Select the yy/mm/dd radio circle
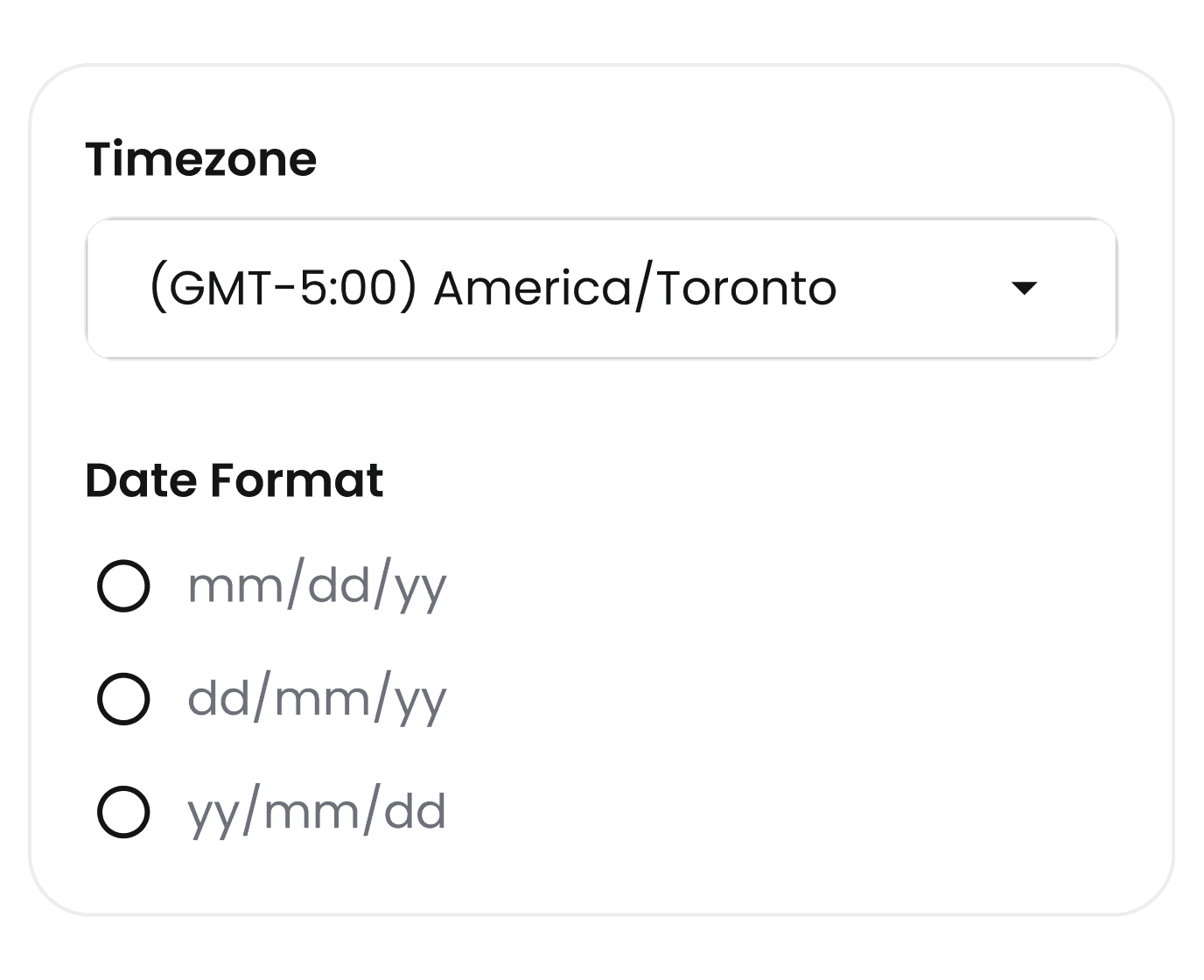The width and height of the screenshot is (1204, 980). (123, 812)
